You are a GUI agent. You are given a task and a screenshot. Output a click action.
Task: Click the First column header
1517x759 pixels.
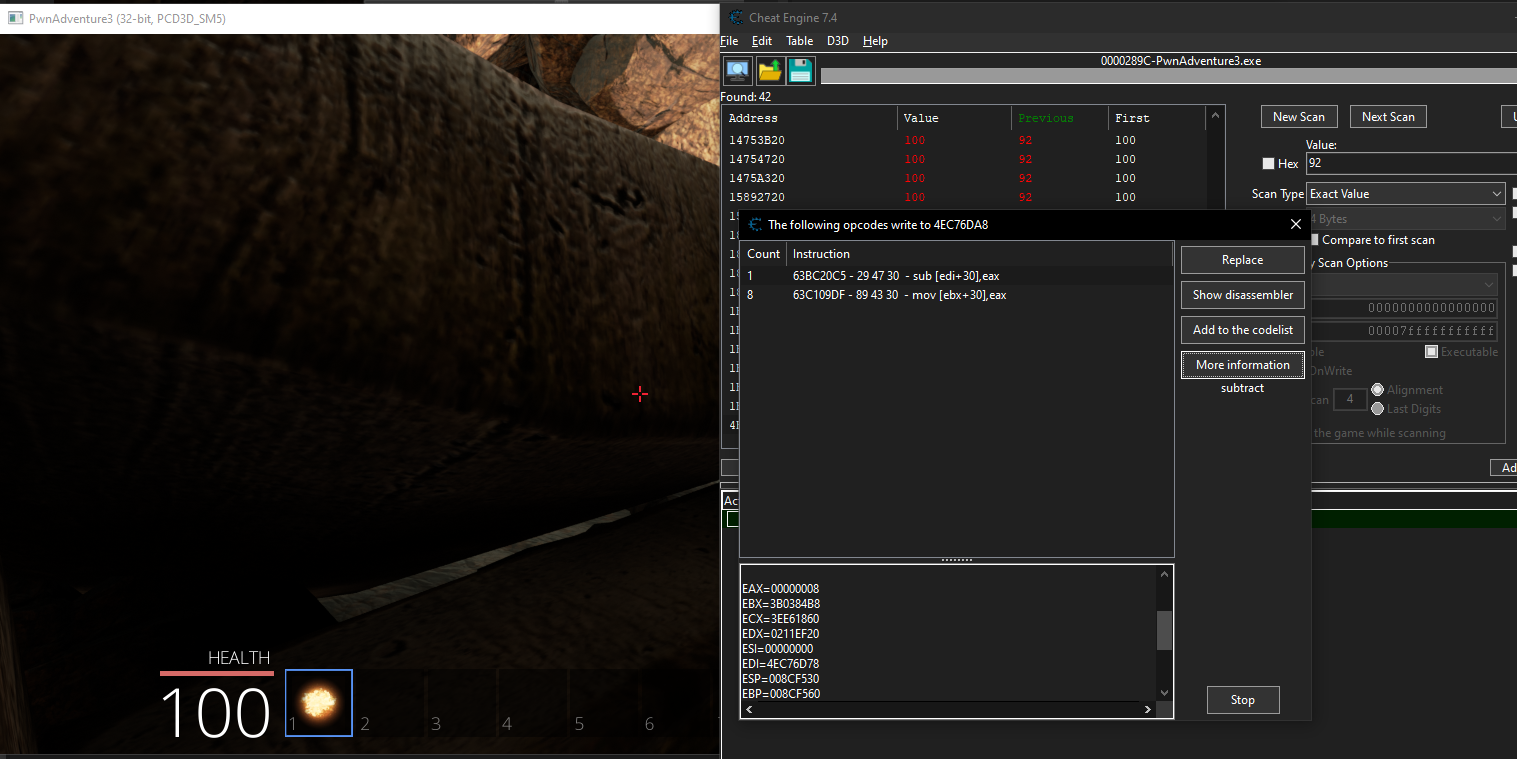click(1157, 118)
